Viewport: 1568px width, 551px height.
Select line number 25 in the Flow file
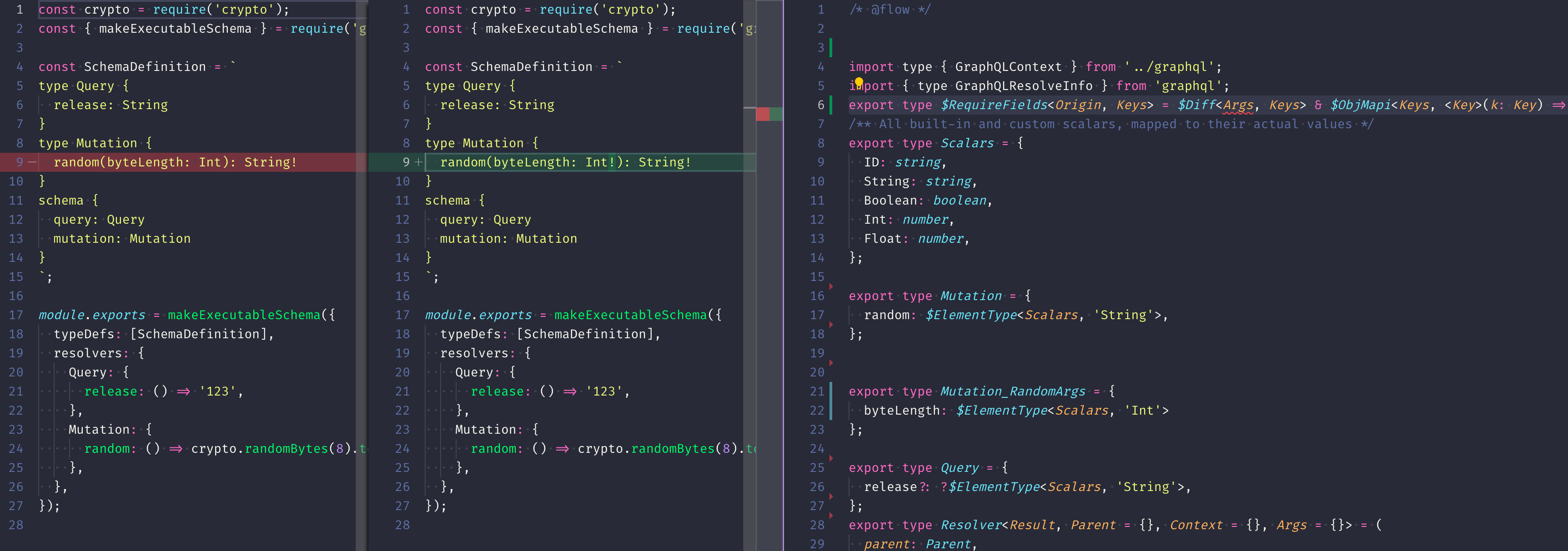[817, 468]
